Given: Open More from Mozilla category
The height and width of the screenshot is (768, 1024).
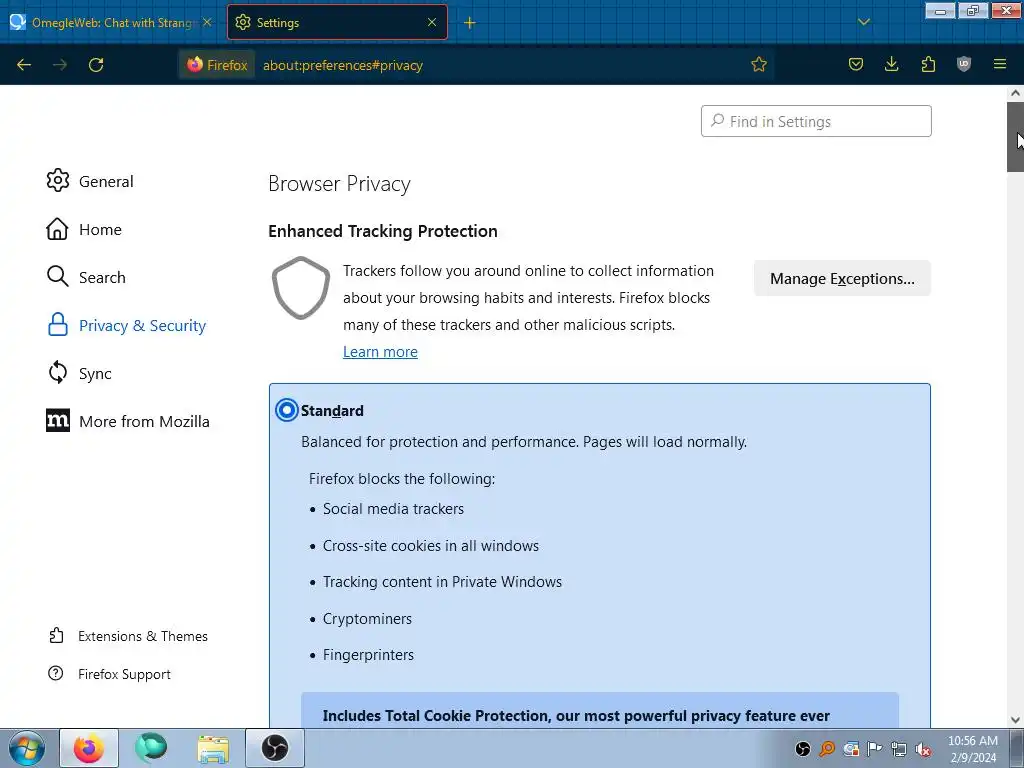Looking at the screenshot, I should 128,421.
